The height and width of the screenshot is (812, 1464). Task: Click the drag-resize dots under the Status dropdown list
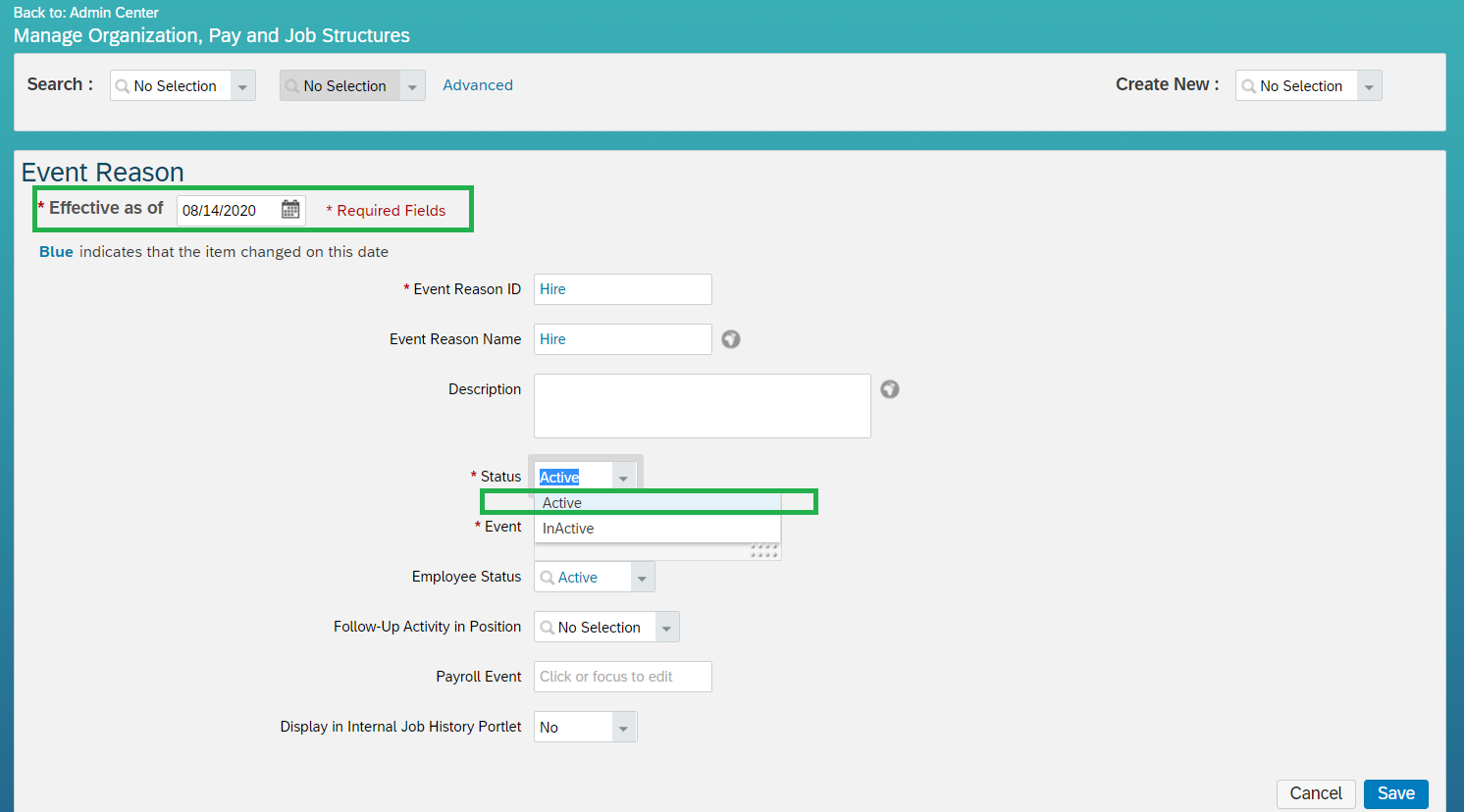point(764,551)
